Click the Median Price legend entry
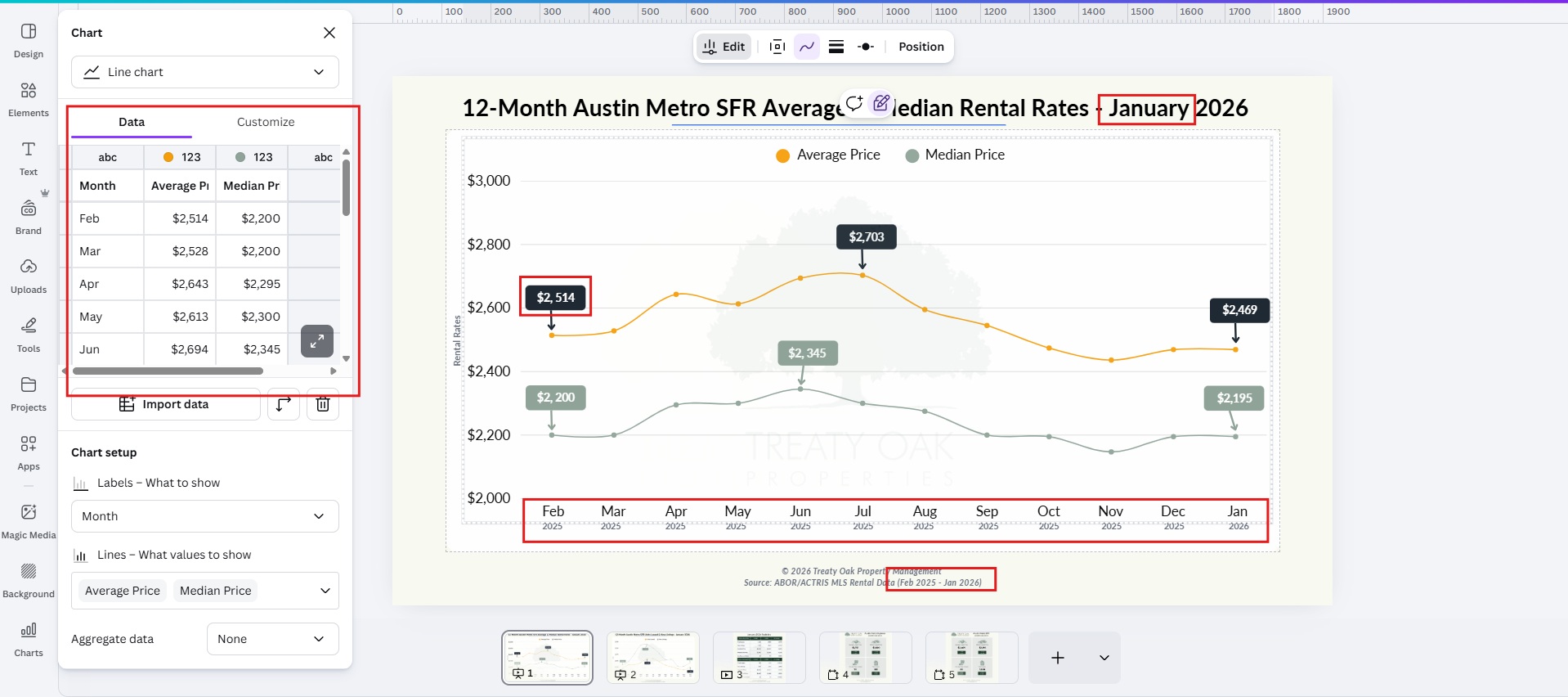This screenshot has width=1568, height=697. tap(956, 155)
